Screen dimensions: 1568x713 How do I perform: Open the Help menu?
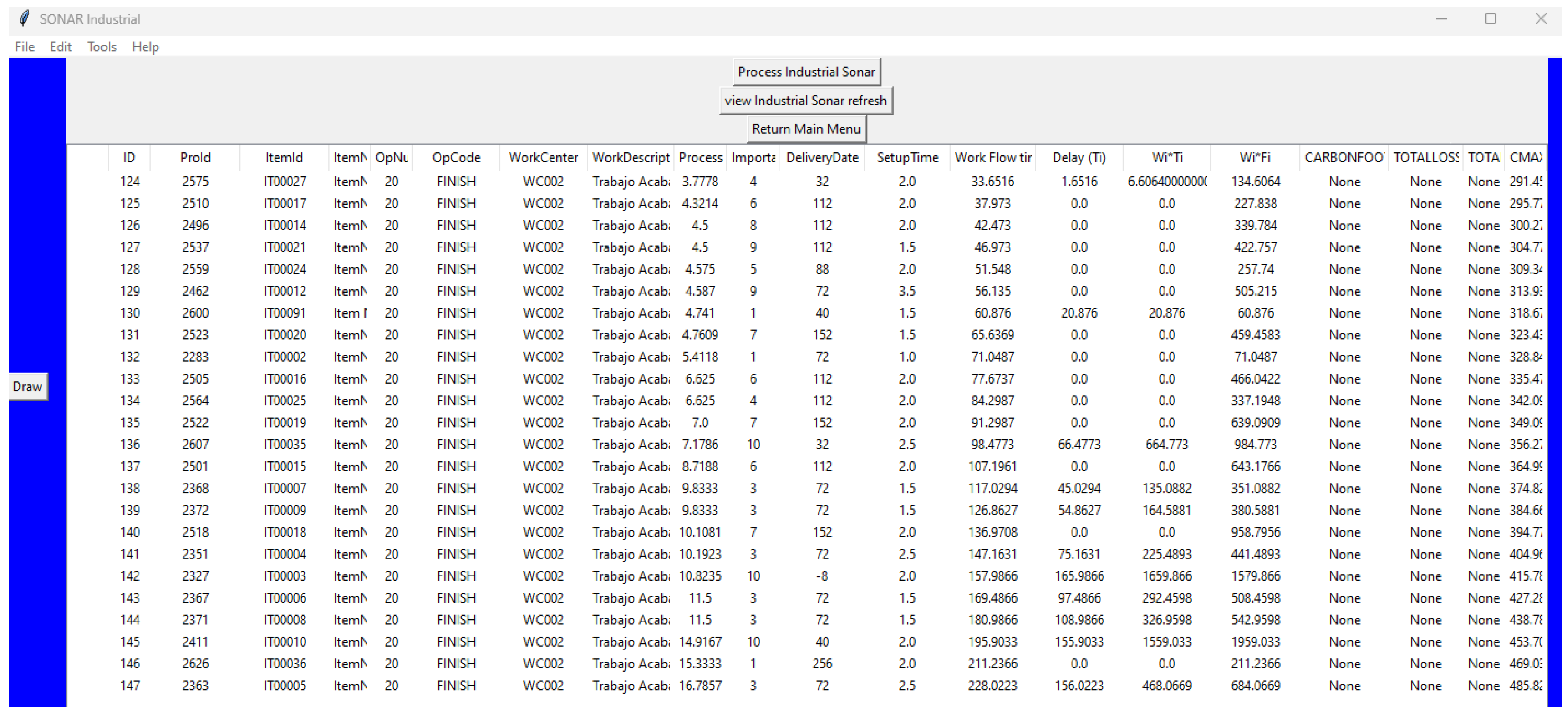[x=145, y=47]
